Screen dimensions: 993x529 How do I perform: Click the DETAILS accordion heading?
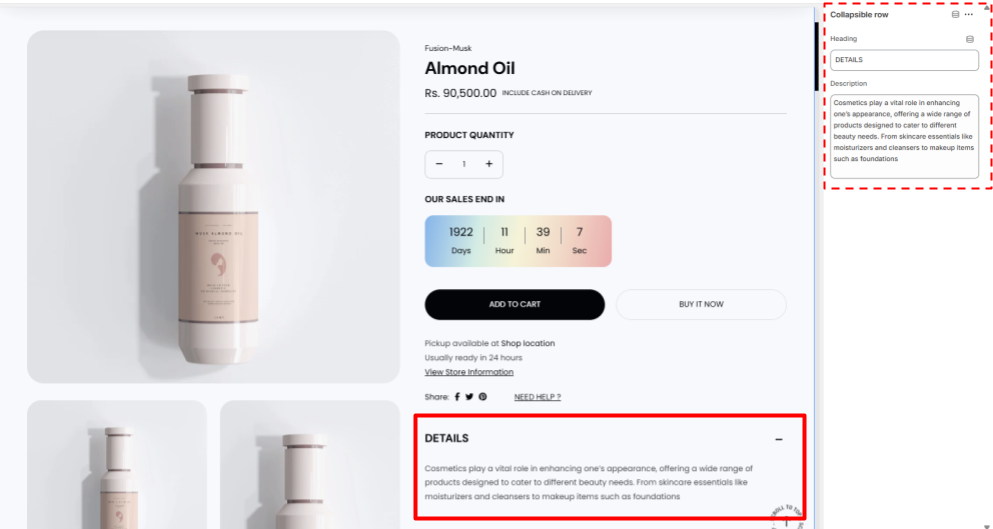point(447,438)
